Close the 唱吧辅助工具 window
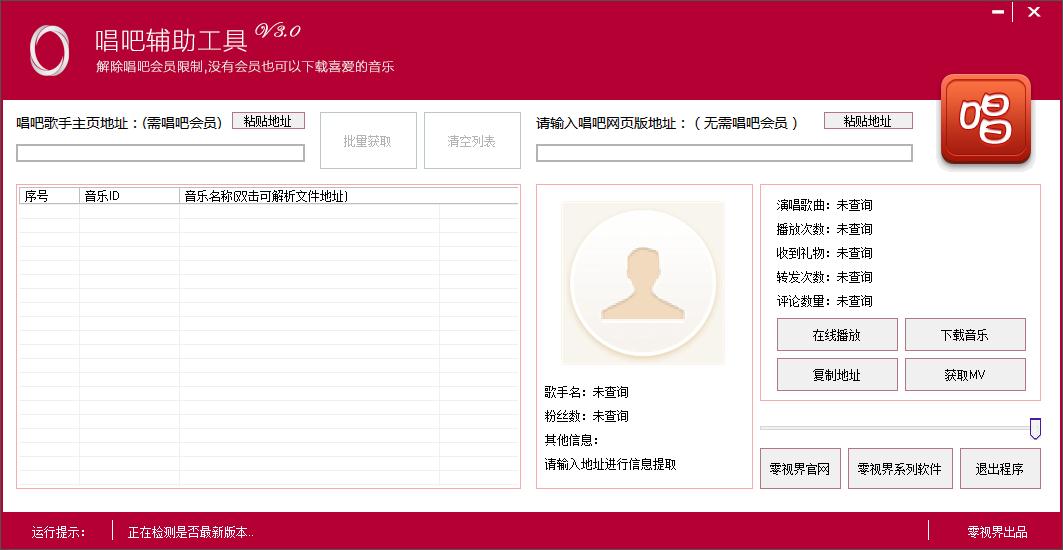1063x550 pixels. click(x=1034, y=13)
